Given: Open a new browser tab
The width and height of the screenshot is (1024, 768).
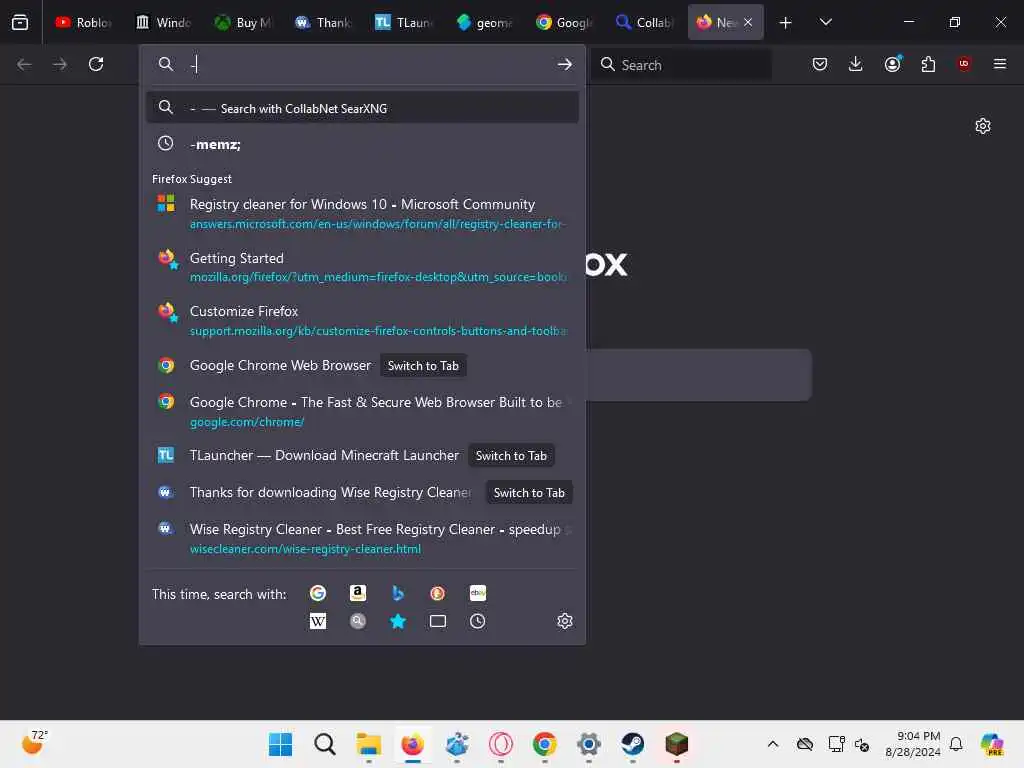Looking at the screenshot, I should click(786, 23).
